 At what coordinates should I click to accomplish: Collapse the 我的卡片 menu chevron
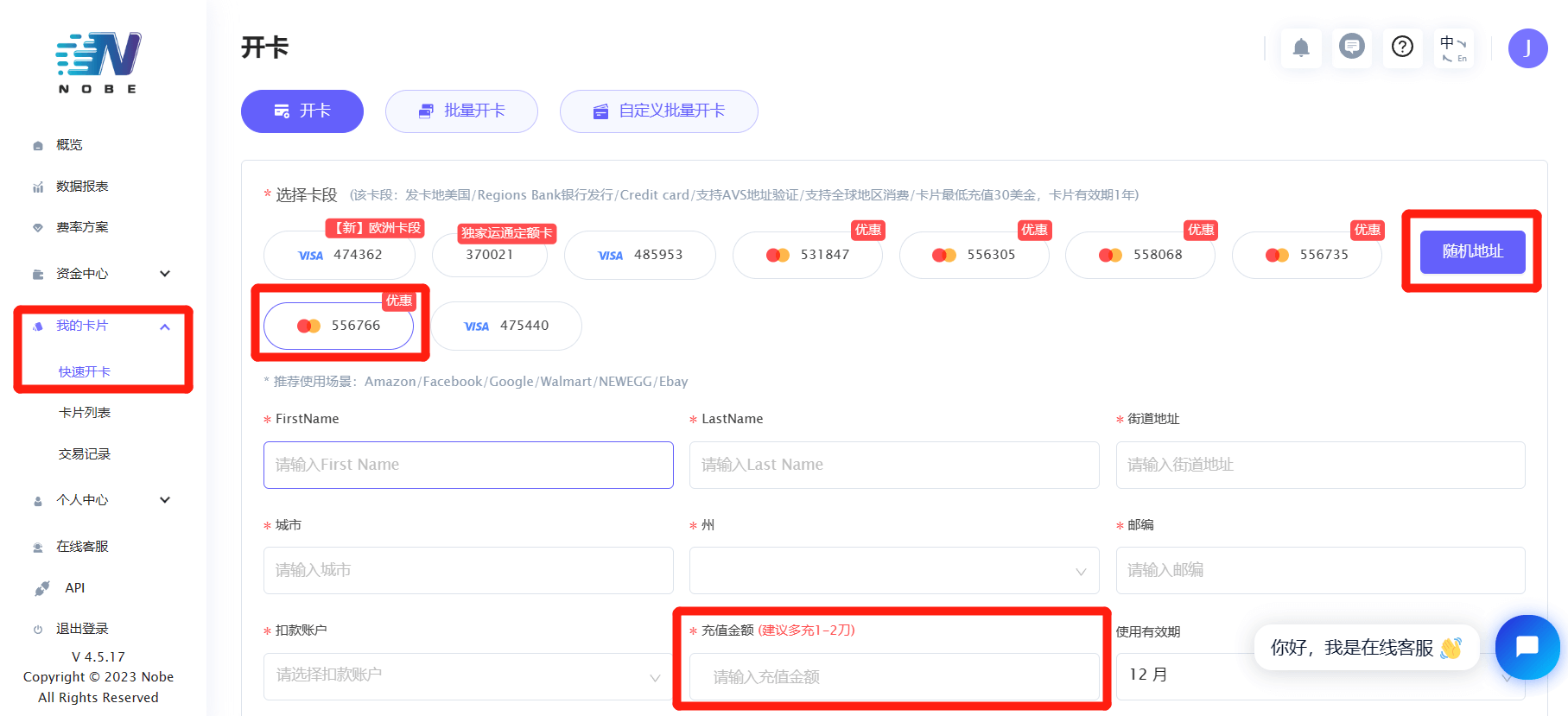(x=165, y=326)
